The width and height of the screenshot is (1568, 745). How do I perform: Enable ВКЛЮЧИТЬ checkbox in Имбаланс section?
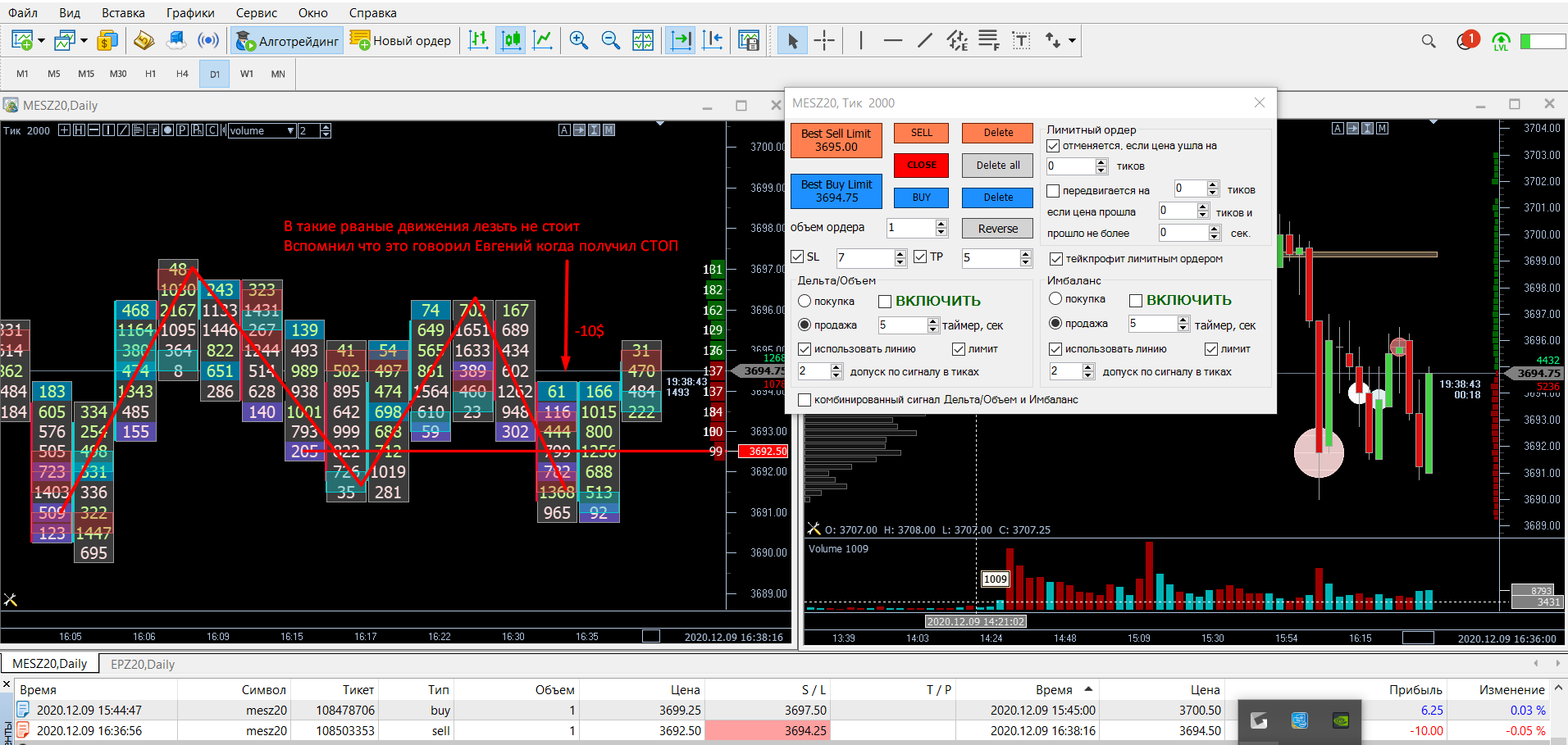[x=1136, y=301]
